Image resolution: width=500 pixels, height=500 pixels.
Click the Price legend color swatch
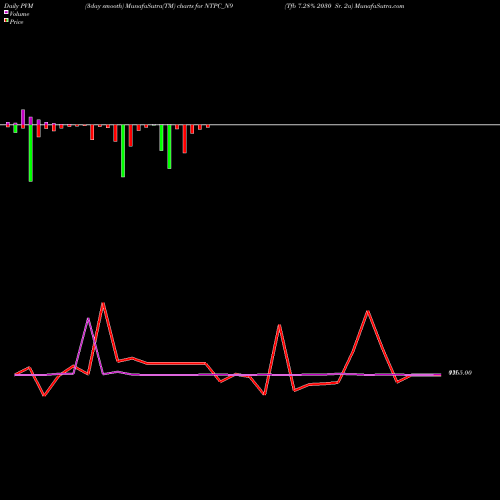pyautogui.click(x=6, y=20)
